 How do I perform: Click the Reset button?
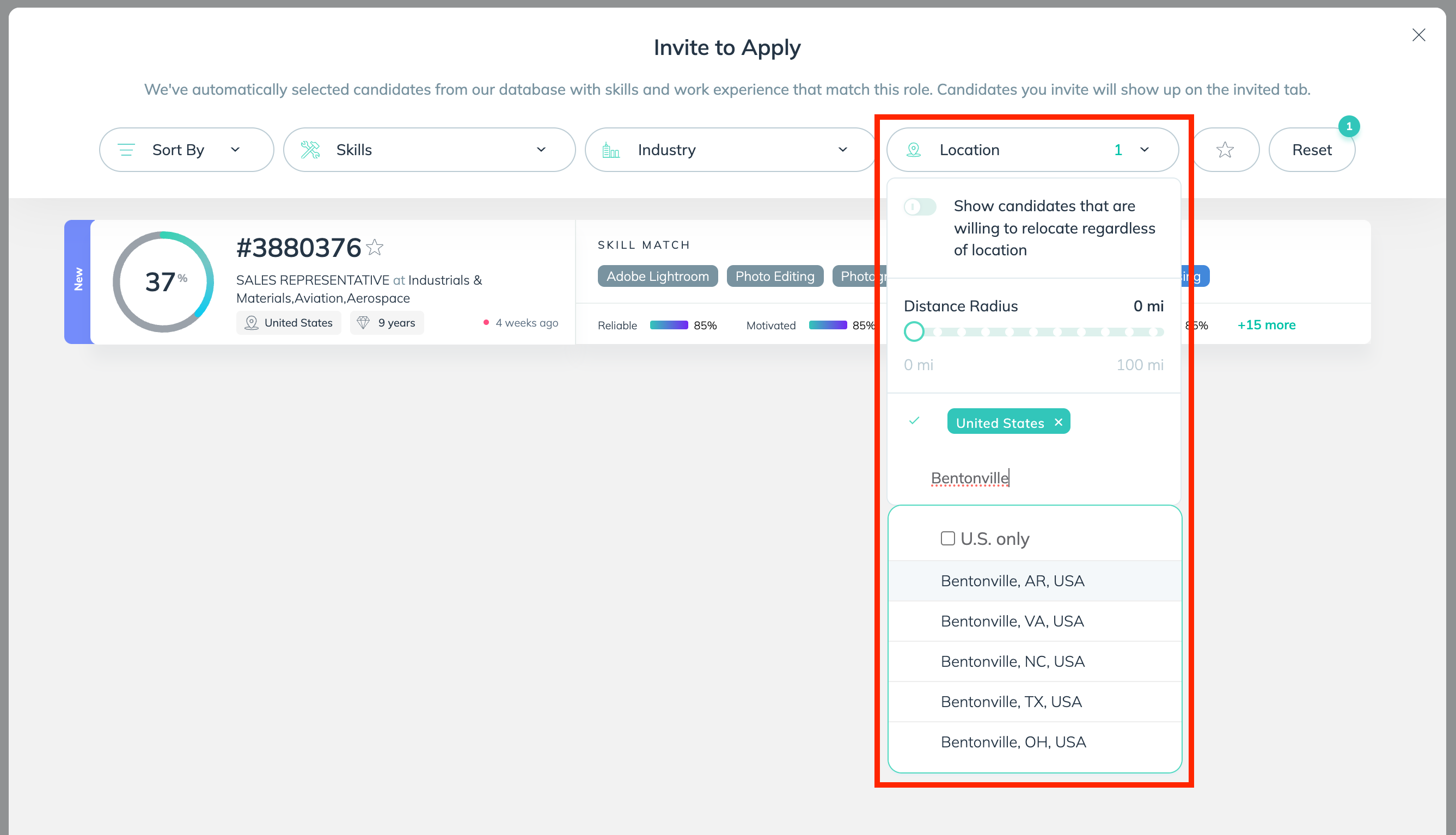[1312, 149]
